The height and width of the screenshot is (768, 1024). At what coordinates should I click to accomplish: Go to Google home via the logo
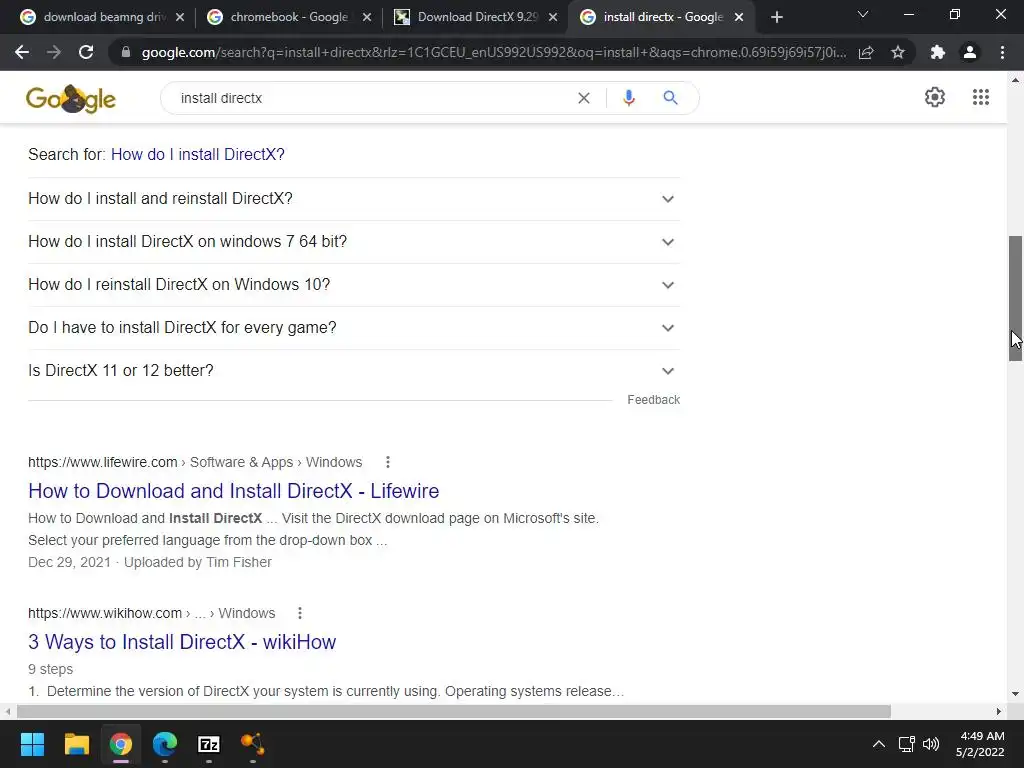coord(71,99)
